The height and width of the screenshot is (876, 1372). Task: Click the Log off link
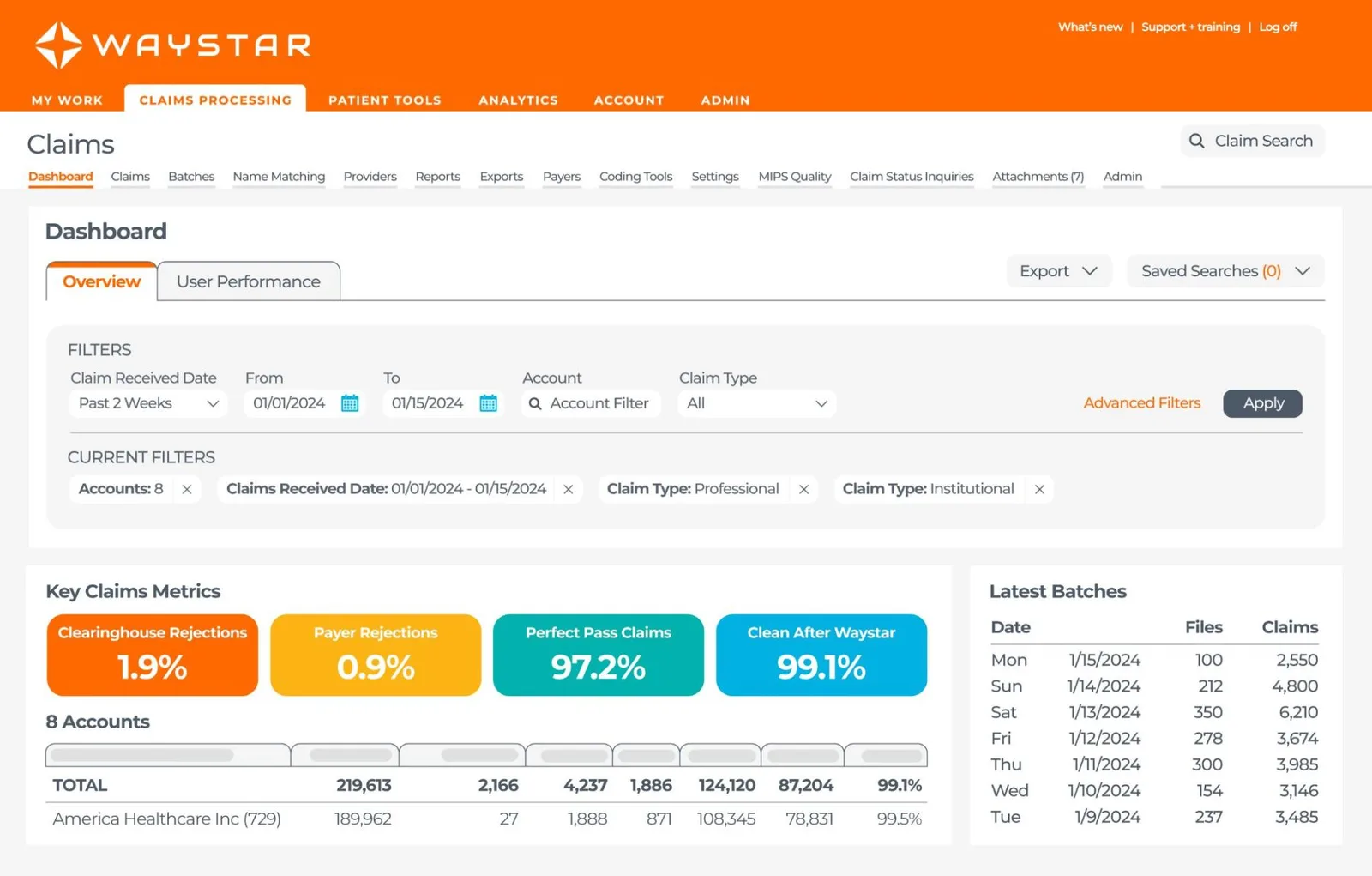[1278, 27]
